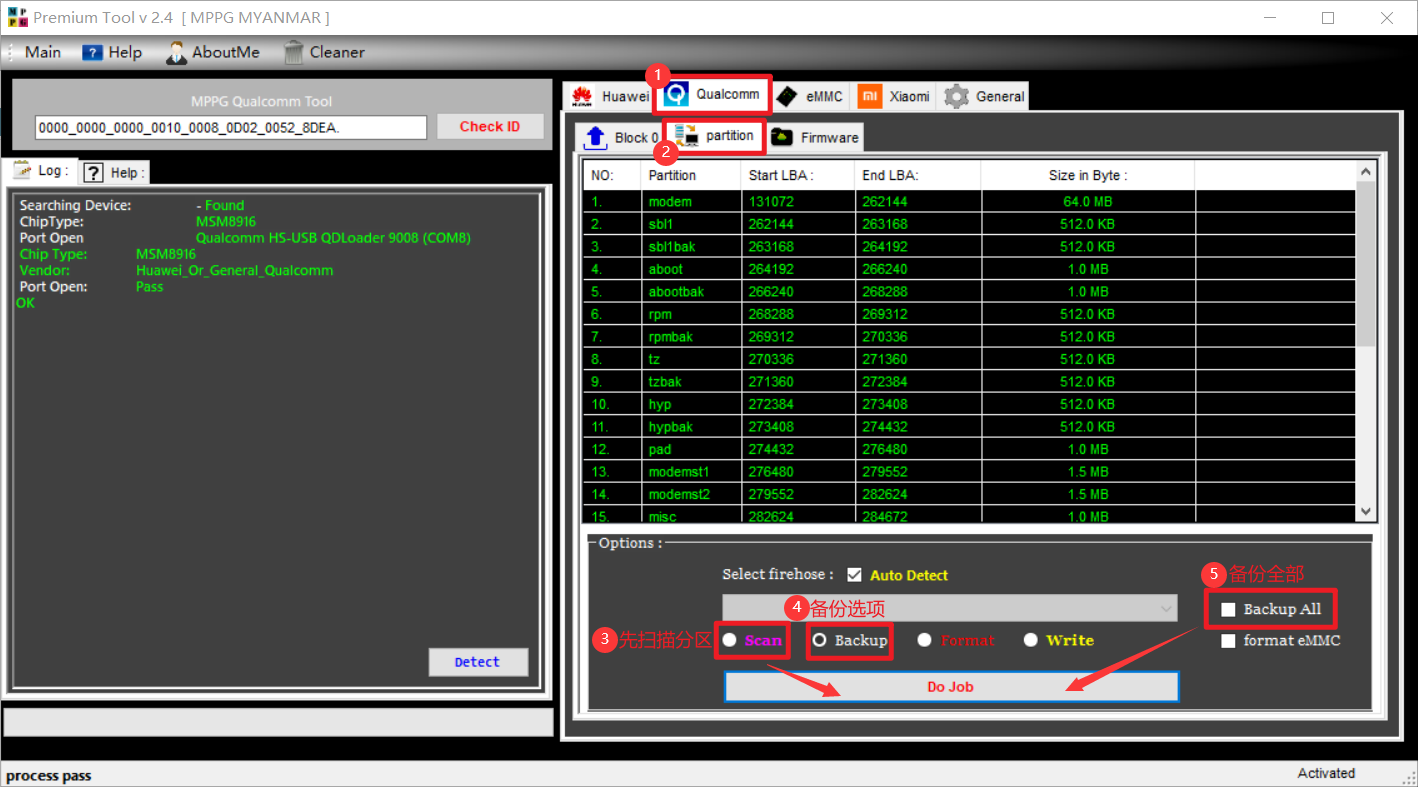Select the abootbak partition name
Image resolution: width=1418 pixels, height=787 pixels.
[676, 292]
